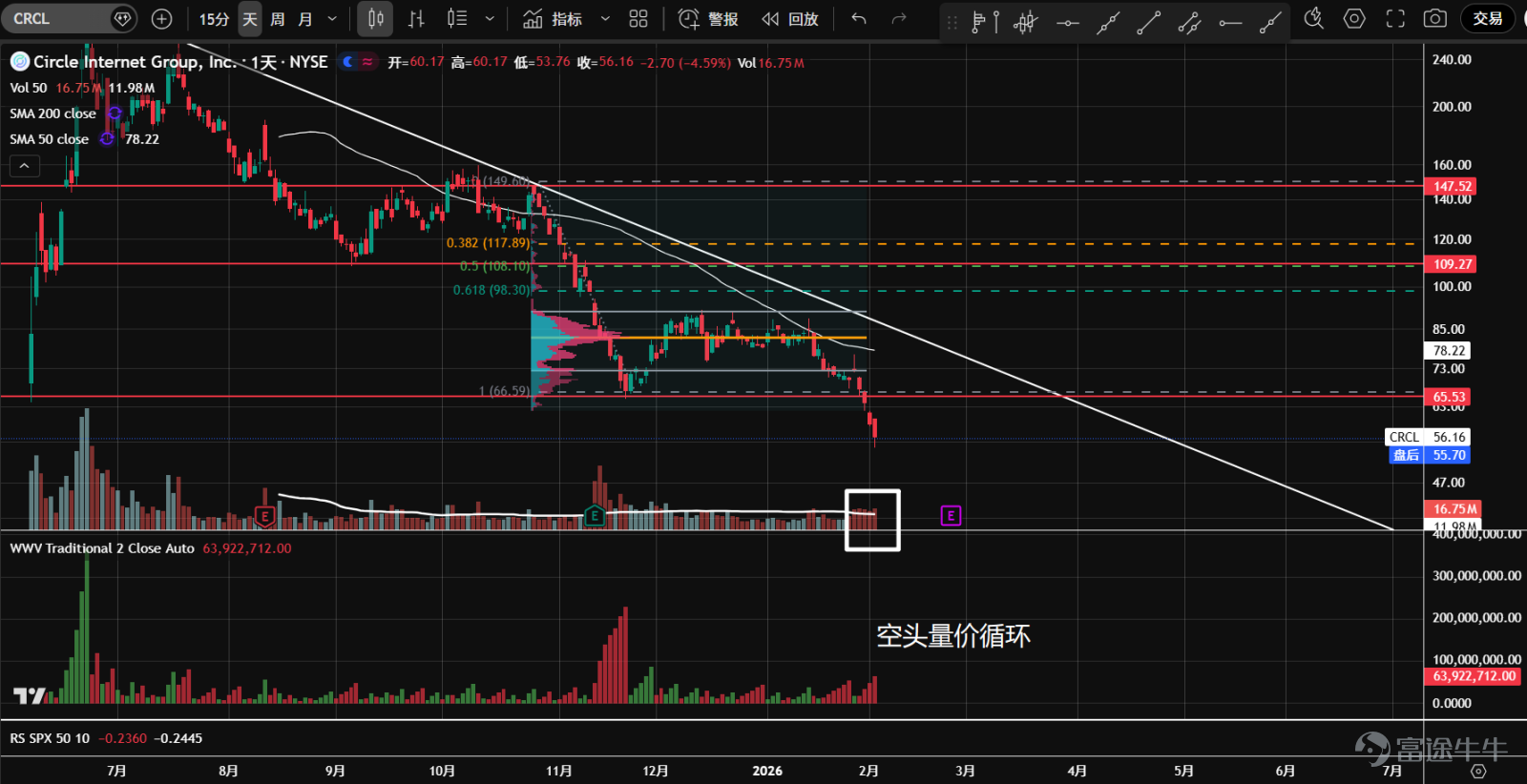Take a chart snapshot with camera icon
The width and height of the screenshot is (1527, 784).
coord(1434,18)
